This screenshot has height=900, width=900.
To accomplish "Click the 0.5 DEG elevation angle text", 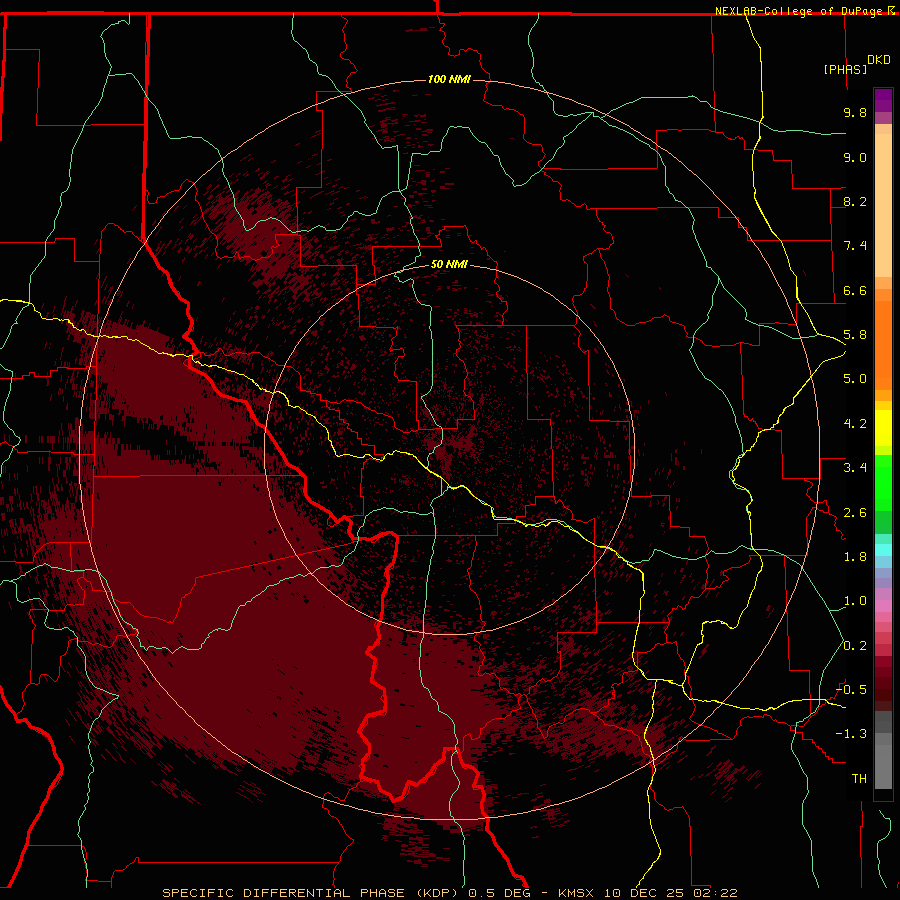I will coord(499,893).
